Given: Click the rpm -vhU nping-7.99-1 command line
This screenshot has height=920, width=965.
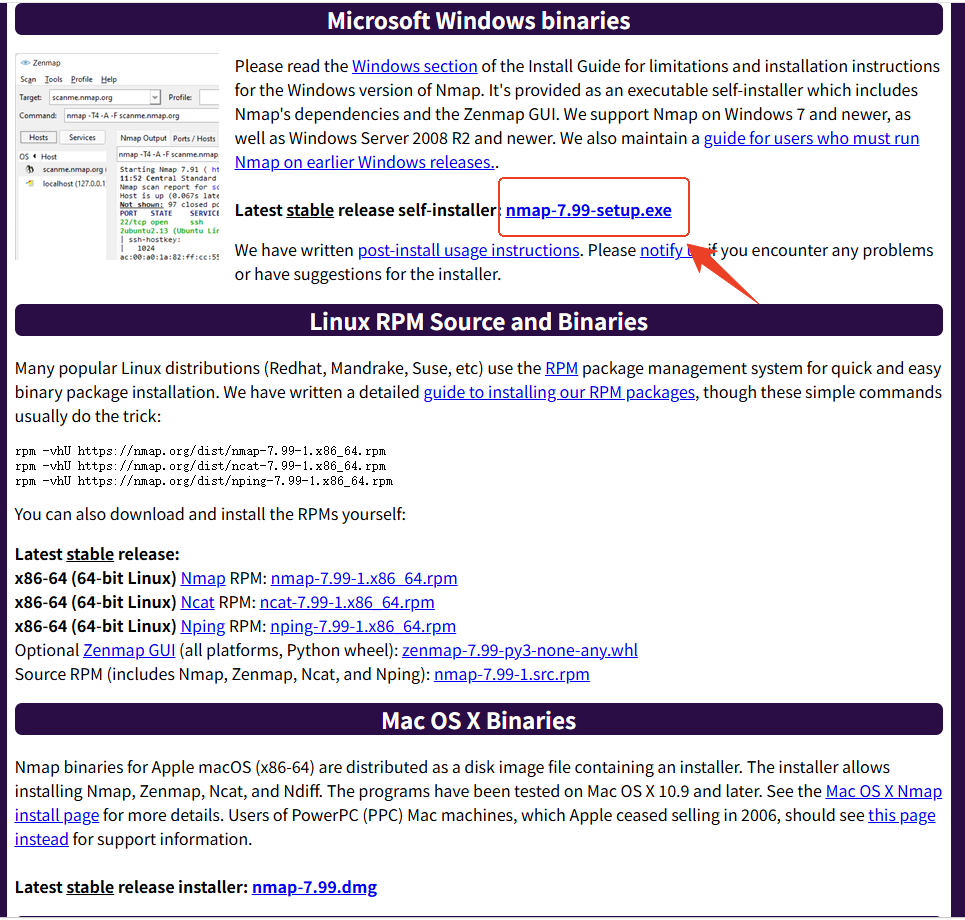Looking at the screenshot, I should tap(204, 481).
